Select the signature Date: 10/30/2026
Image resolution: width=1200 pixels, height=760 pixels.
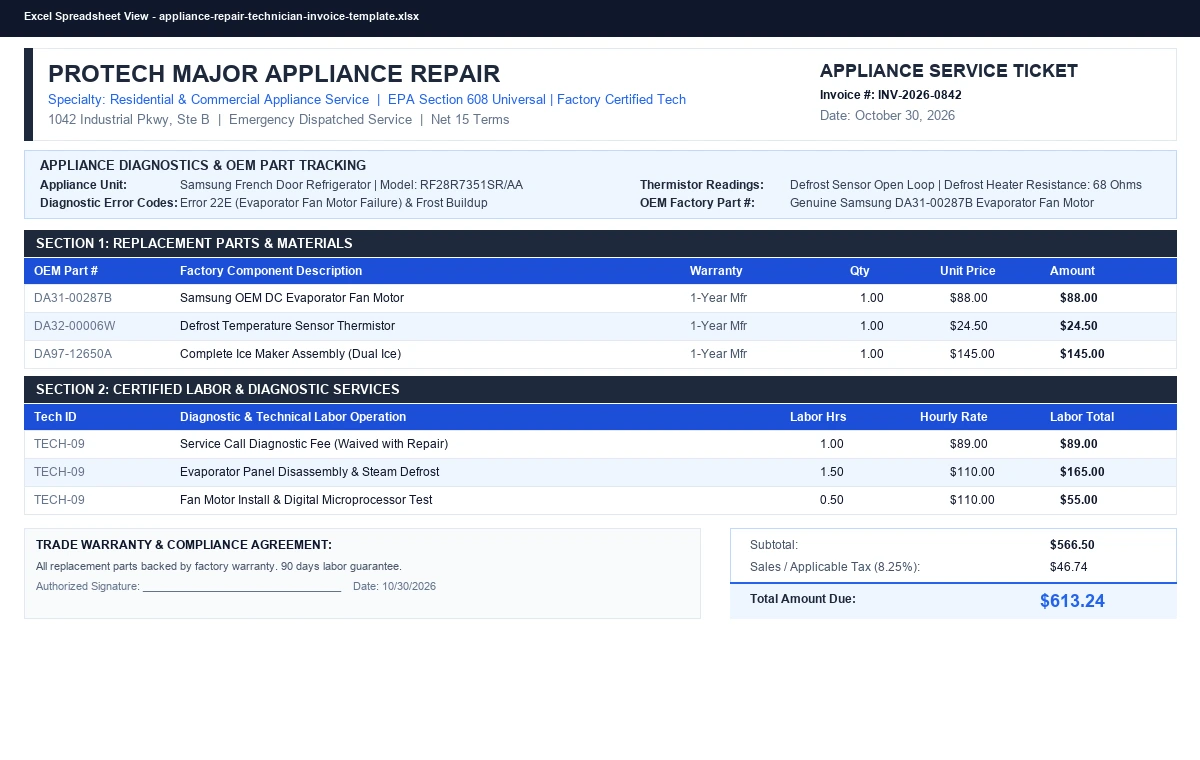[x=394, y=586]
